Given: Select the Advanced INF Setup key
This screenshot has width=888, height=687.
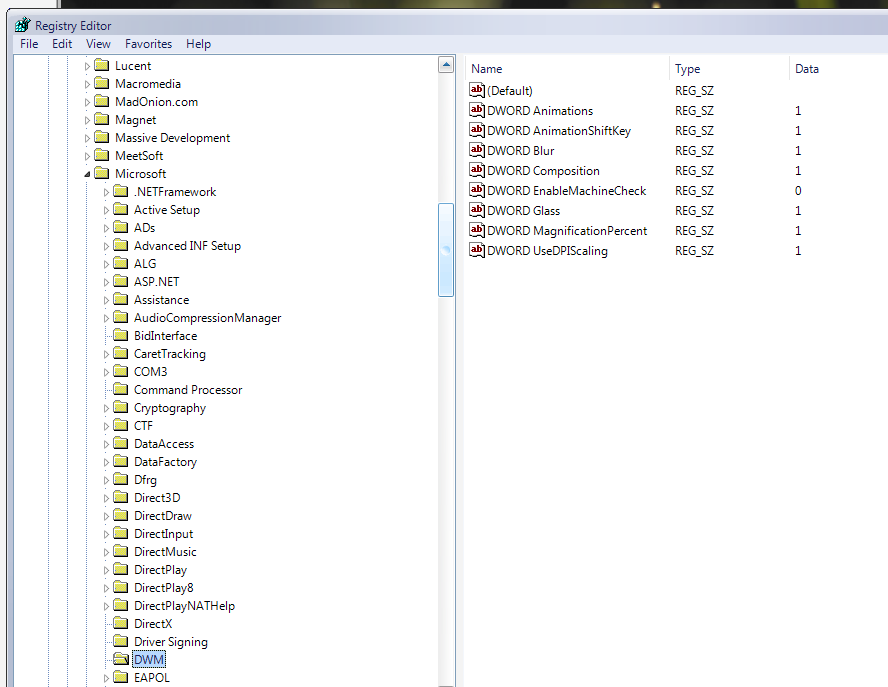Looking at the screenshot, I should tap(187, 245).
